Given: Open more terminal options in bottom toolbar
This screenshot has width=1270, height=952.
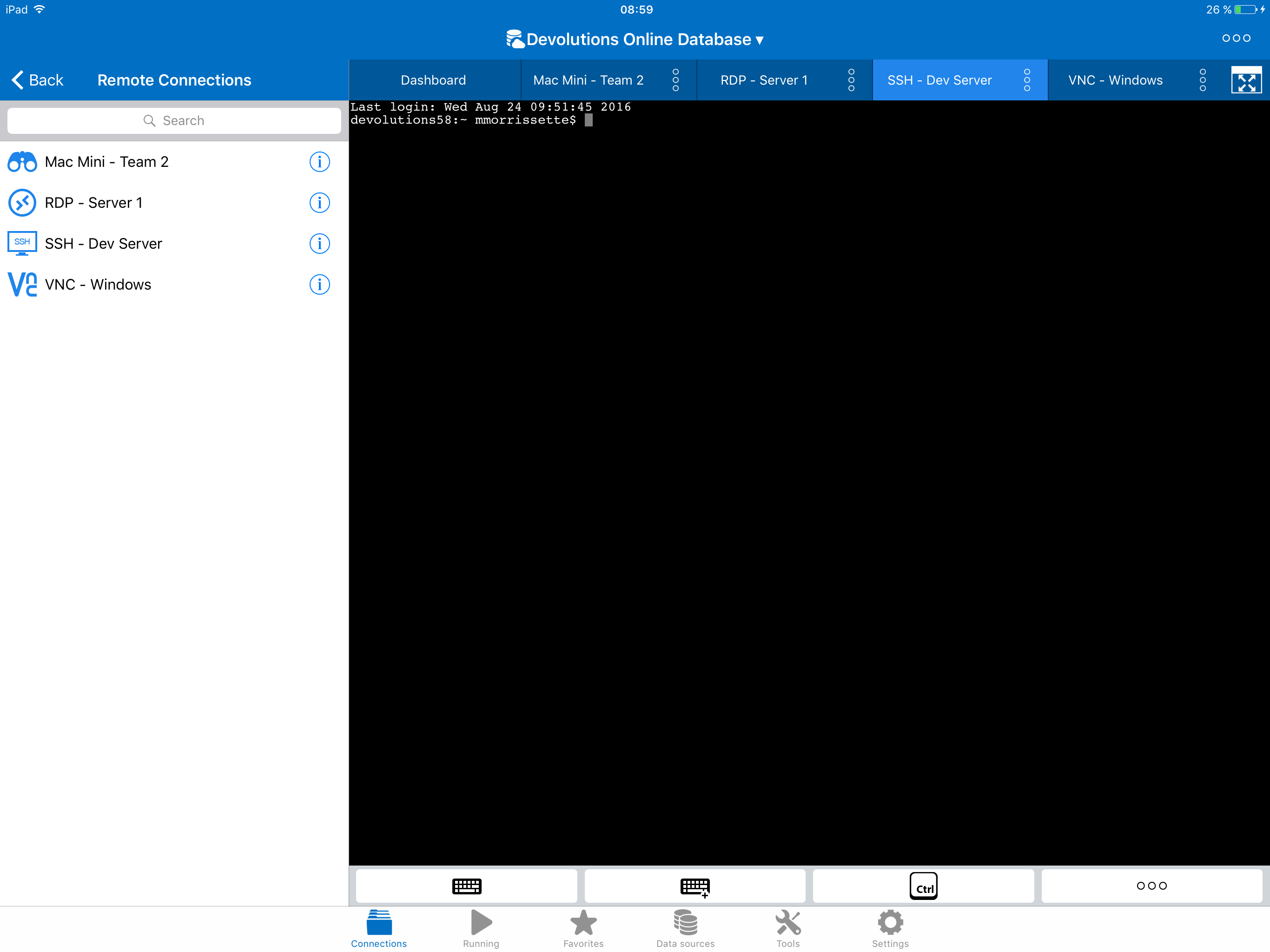Looking at the screenshot, I should point(1151,886).
